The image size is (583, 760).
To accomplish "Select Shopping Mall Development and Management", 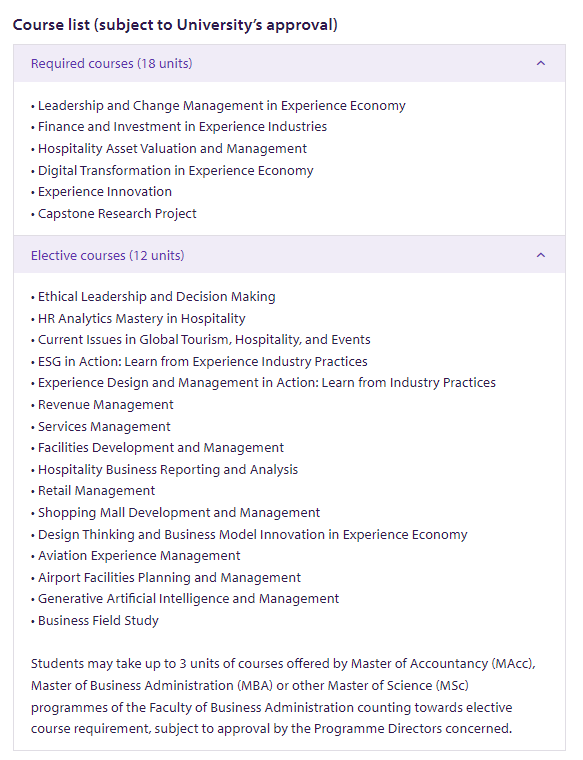I will (x=179, y=513).
